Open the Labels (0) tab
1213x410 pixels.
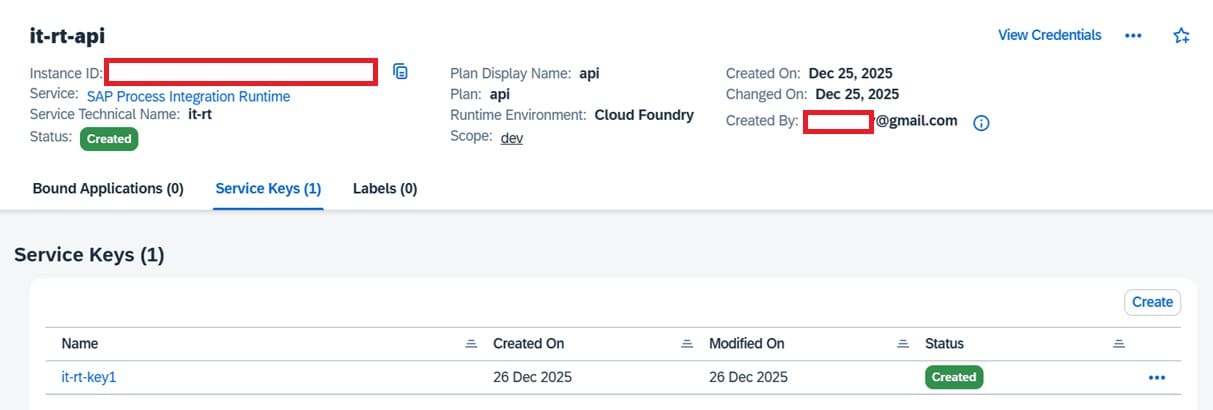tap(385, 189)
